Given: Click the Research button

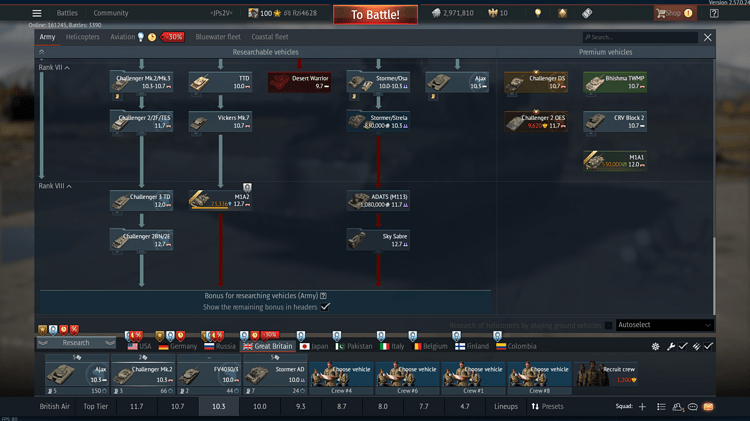Looking at the screenshot, I should point(76,343).
